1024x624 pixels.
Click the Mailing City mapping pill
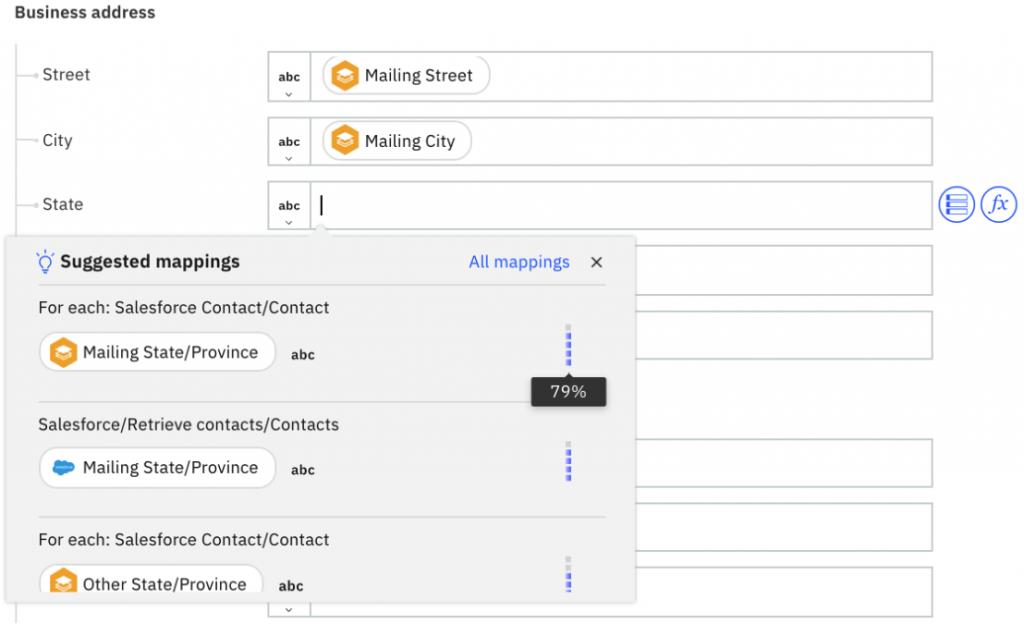(395, 141)
